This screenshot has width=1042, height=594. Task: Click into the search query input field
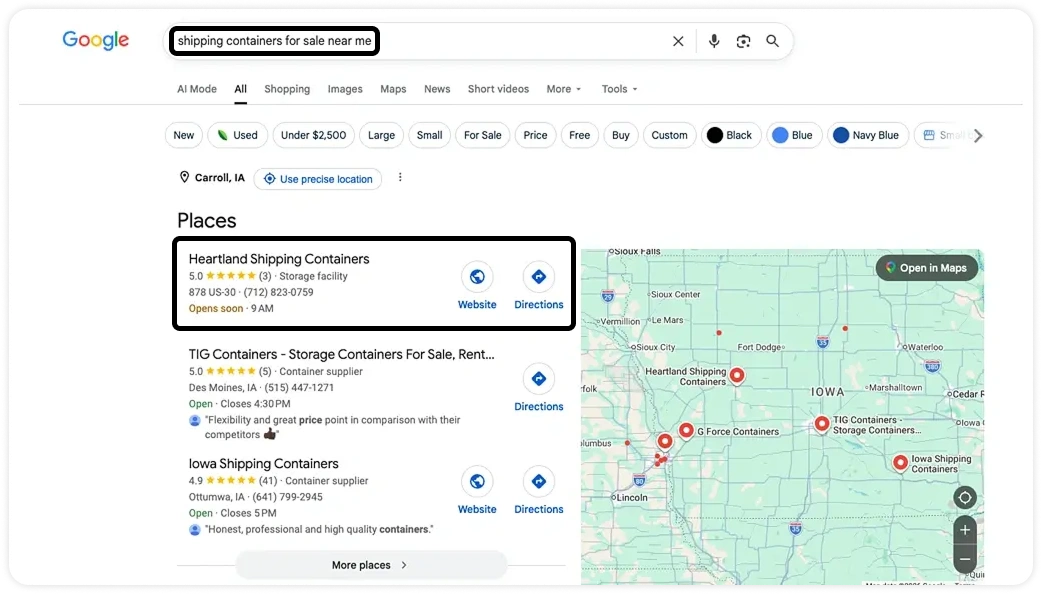(x=419, y=41)
